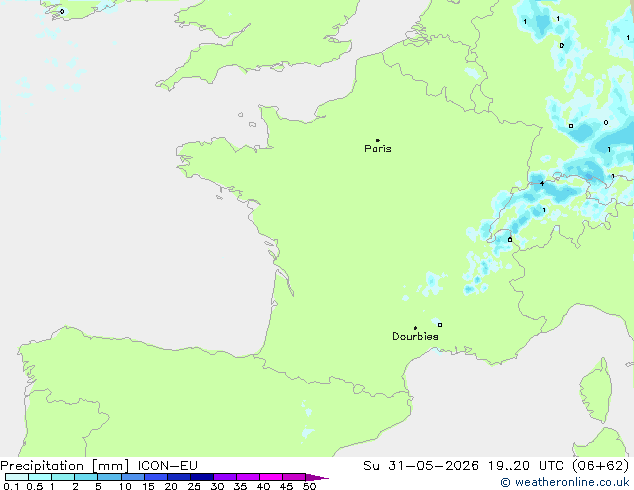Image resolution: width=634 pixels, height=490 pixels.
Task: Select the 45–50 mm legend color swatch
Action: click(294, 477)
